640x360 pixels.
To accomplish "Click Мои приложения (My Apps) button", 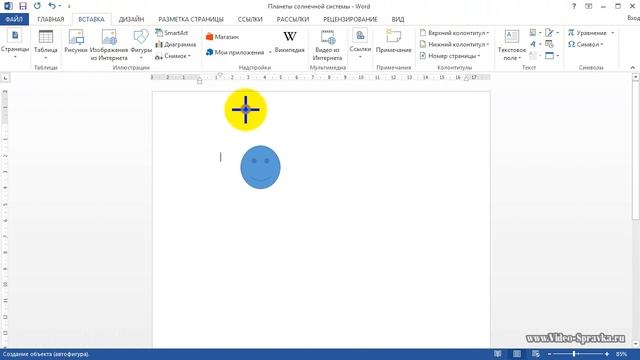I will point(236,52).
